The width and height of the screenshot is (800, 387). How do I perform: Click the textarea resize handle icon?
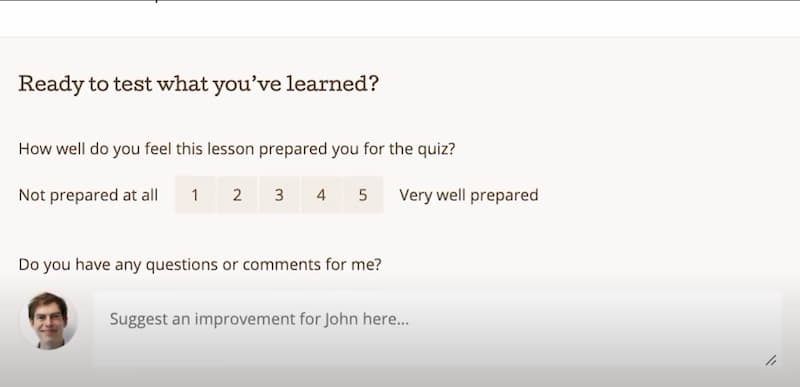770,360
